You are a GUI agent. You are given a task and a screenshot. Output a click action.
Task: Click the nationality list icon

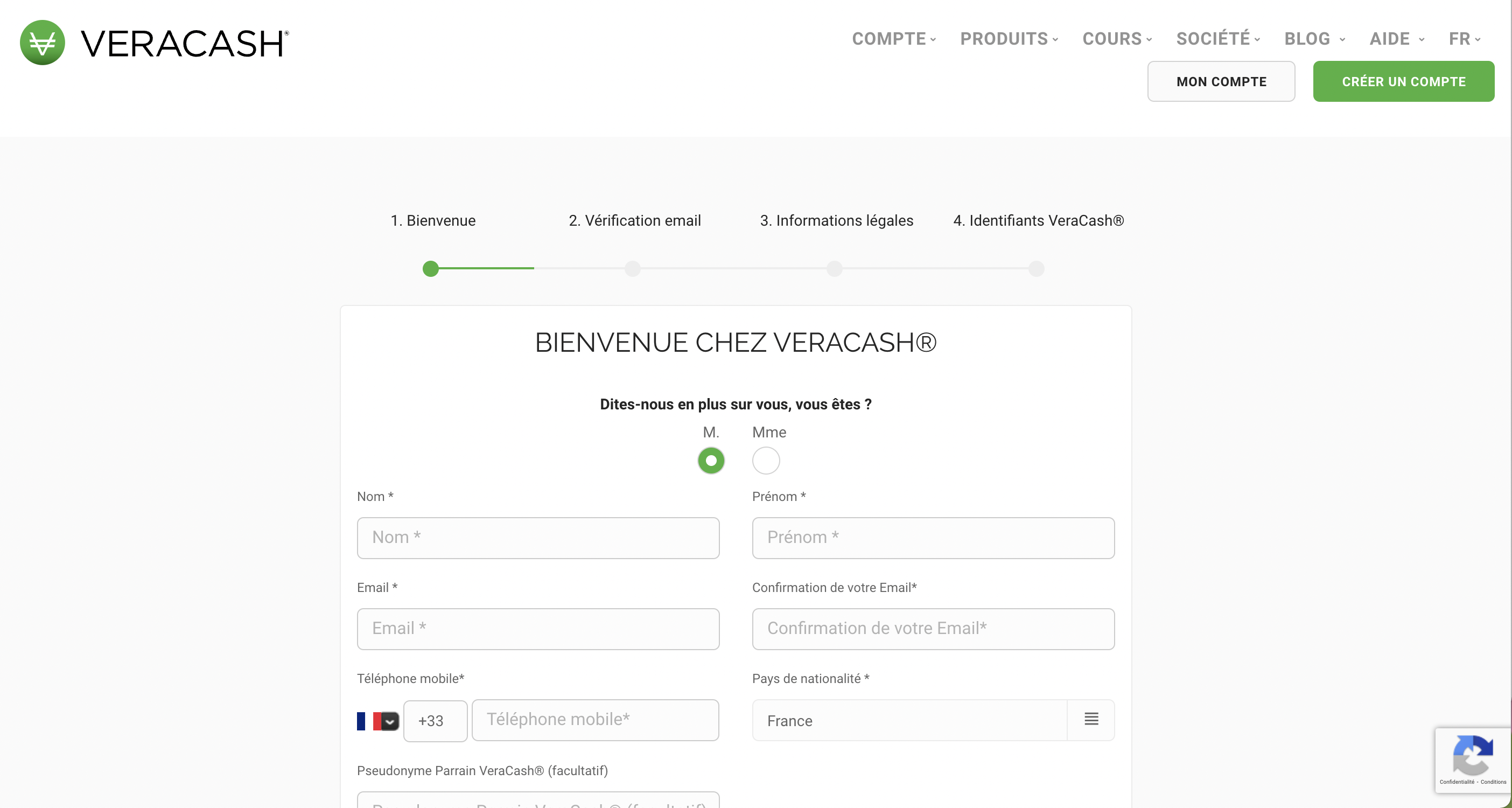1091,719
